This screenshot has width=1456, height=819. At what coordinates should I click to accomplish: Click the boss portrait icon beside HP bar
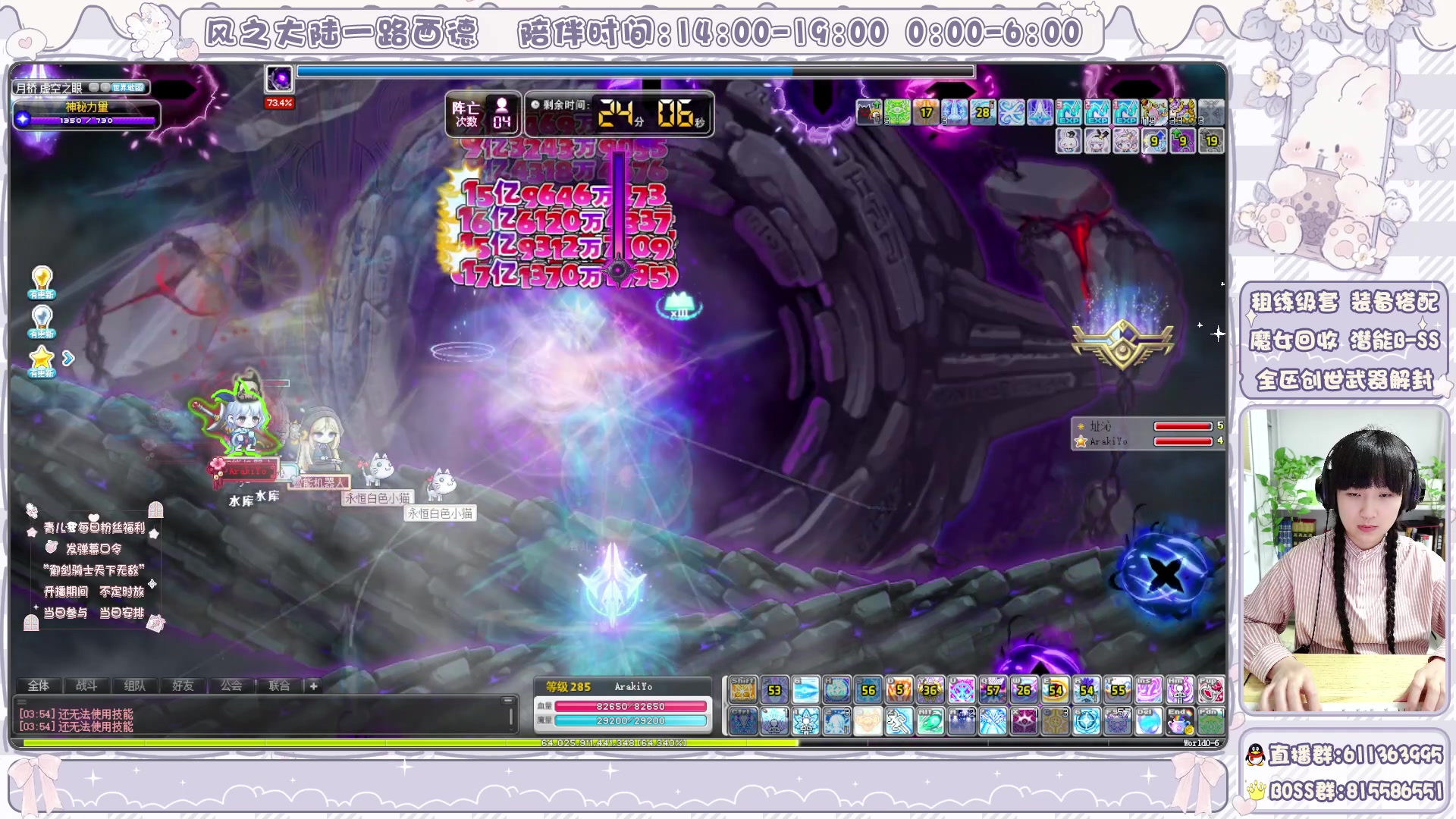[279, 79]
